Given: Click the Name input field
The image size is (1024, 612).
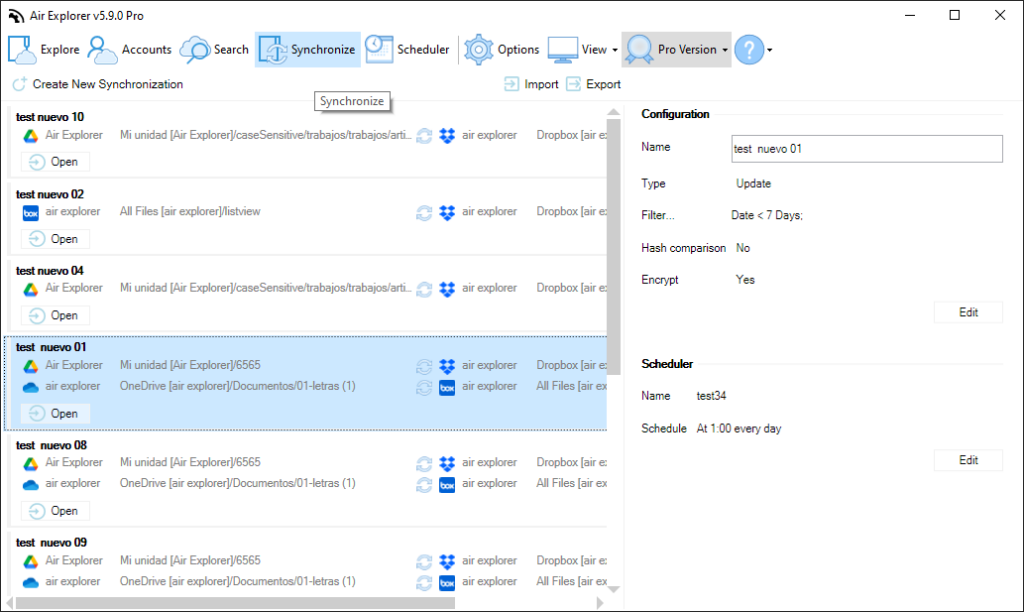Looking at the screenshot, I should (x=866, y=148).
